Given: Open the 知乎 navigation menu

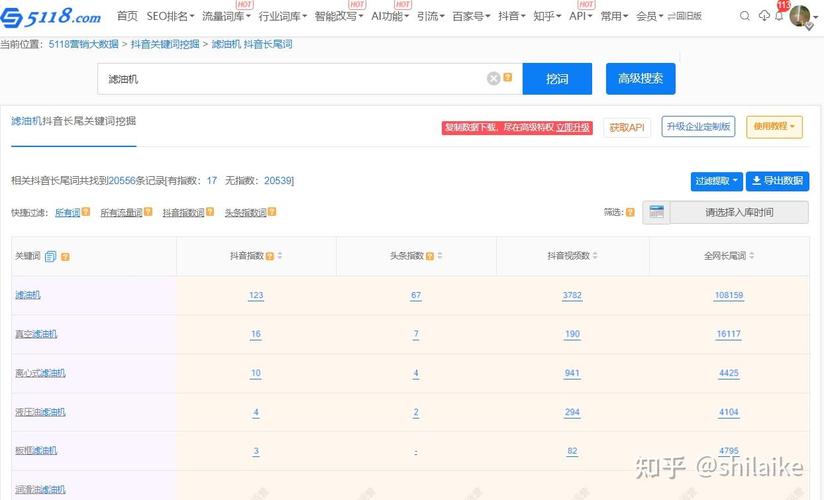Looking at the screenshot, I should click(547, 16).
